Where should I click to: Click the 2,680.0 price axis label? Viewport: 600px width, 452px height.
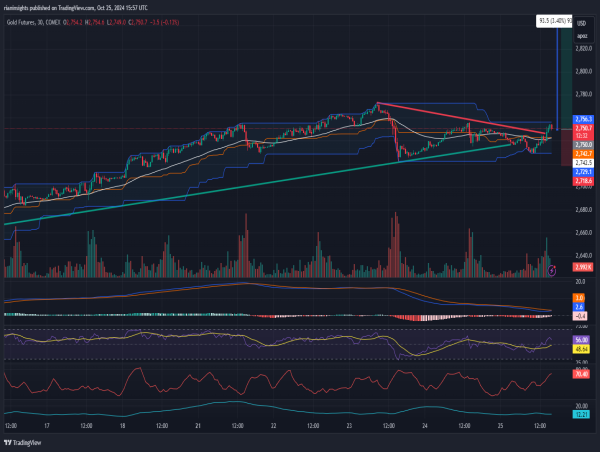coord(584,210)
